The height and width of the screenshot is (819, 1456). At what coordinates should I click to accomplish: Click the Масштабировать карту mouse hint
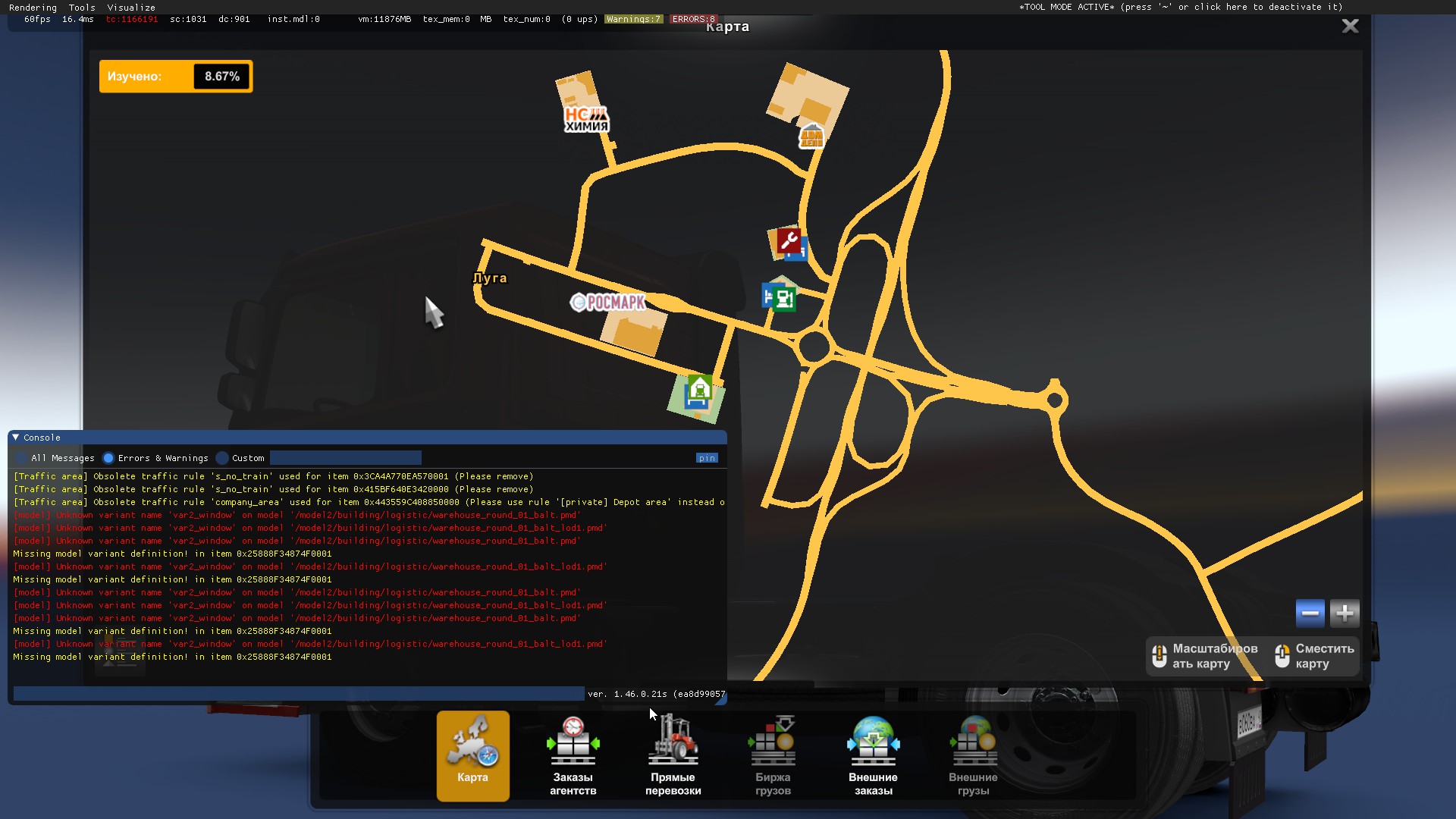coord(1205,656)
